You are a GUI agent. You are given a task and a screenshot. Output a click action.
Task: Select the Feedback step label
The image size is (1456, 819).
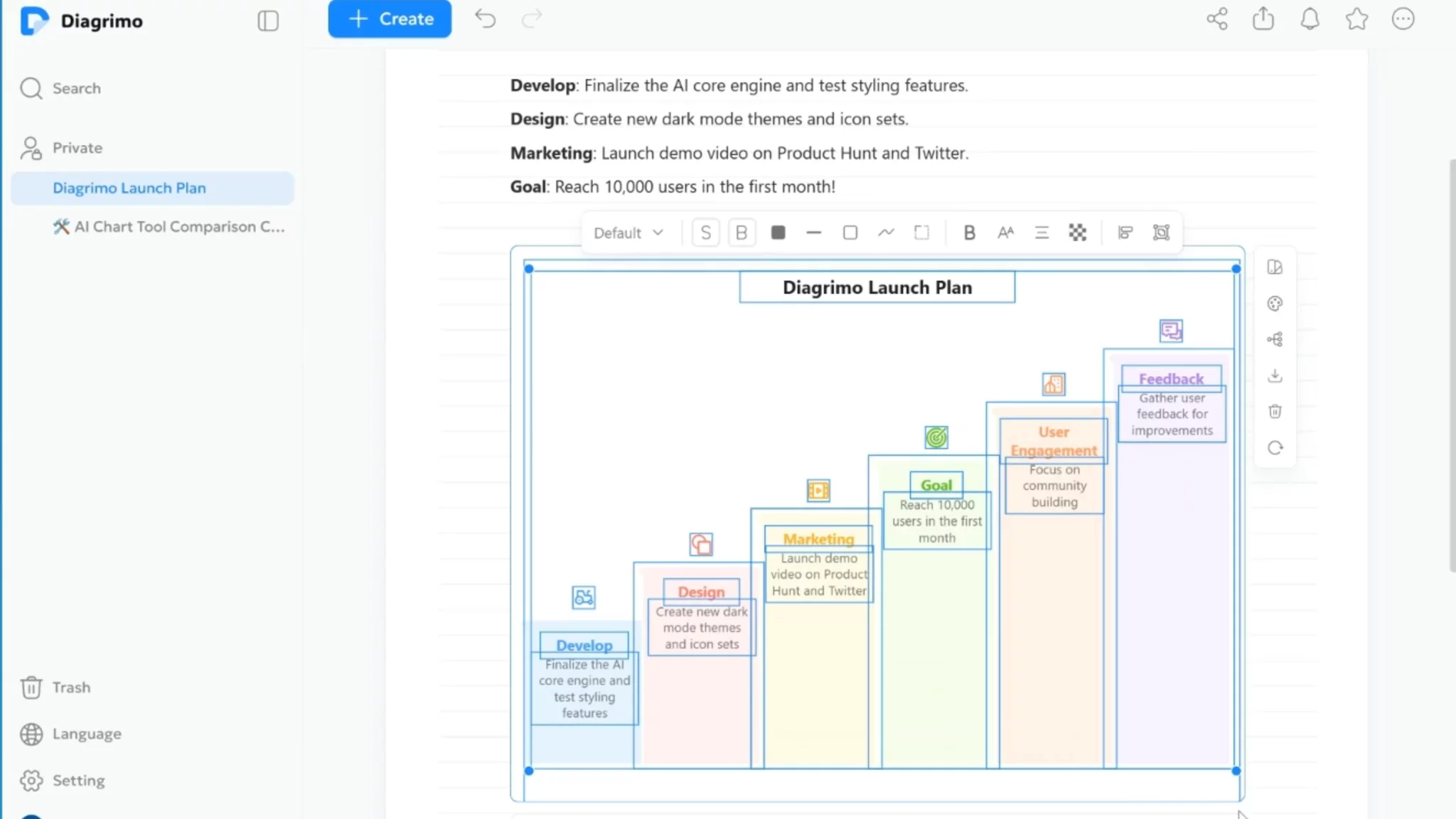tap(1171, 379)
